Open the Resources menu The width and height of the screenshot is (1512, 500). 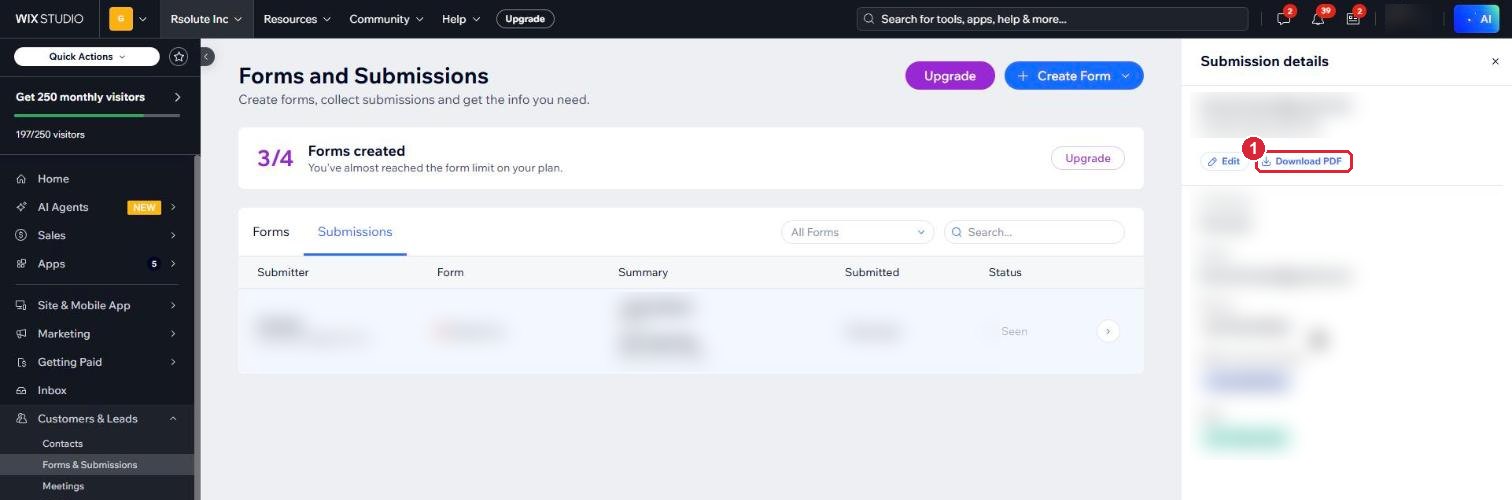click(296, 19)
